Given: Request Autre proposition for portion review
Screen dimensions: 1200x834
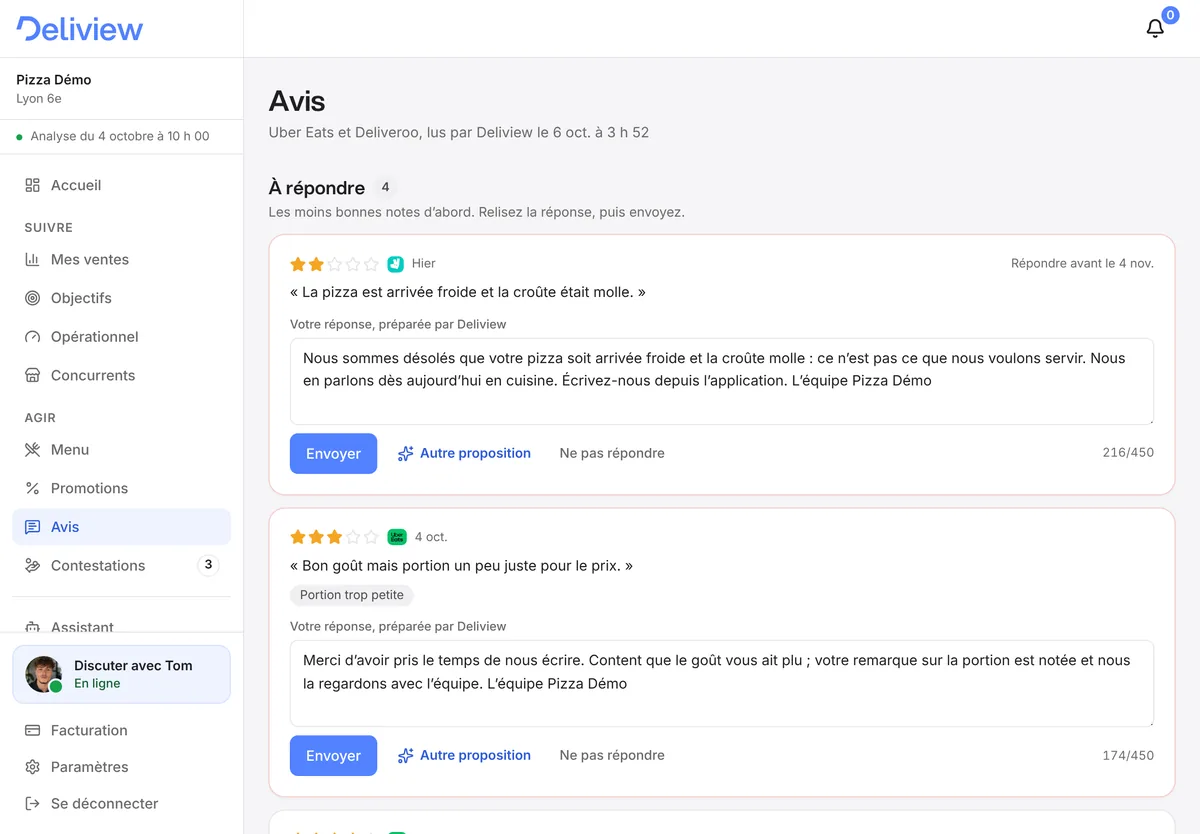Looking at the screenshot, I should (464, 755).
